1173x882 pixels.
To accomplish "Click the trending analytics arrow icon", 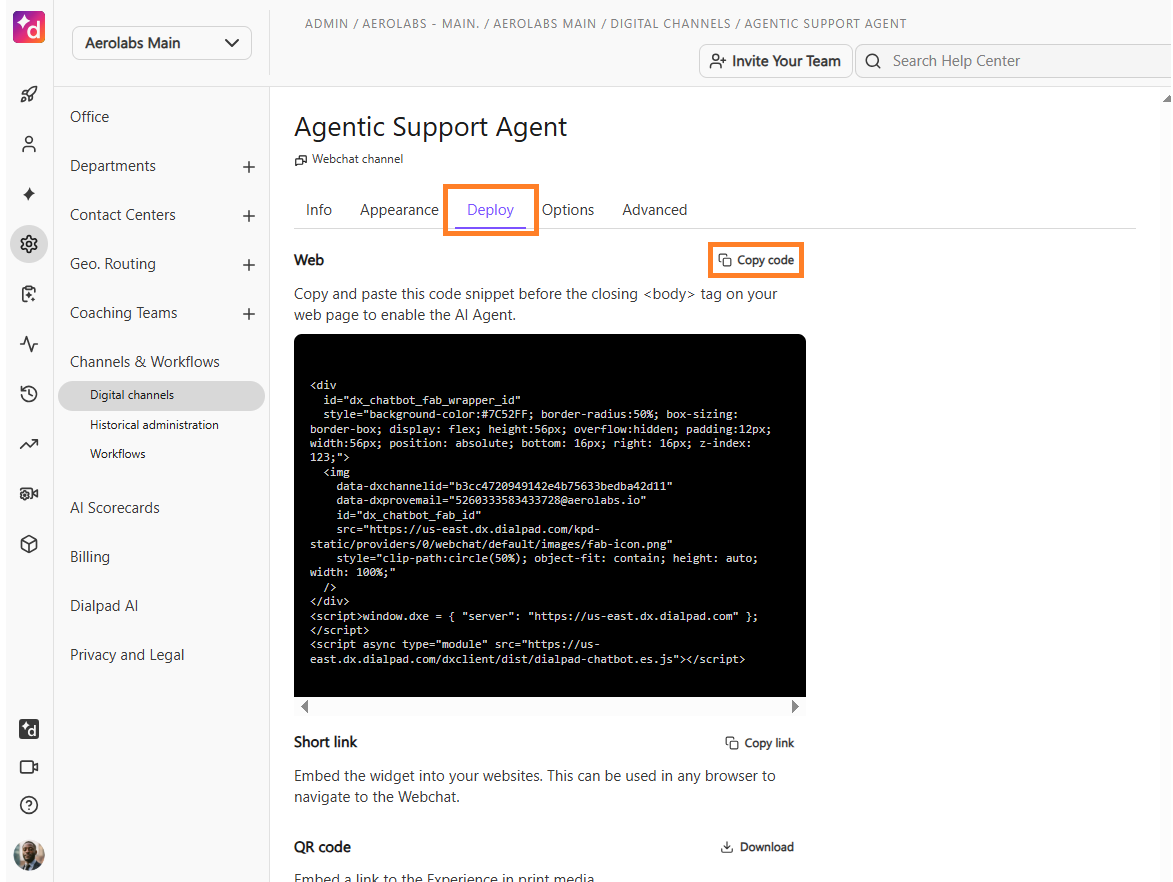I will (29, 444).
